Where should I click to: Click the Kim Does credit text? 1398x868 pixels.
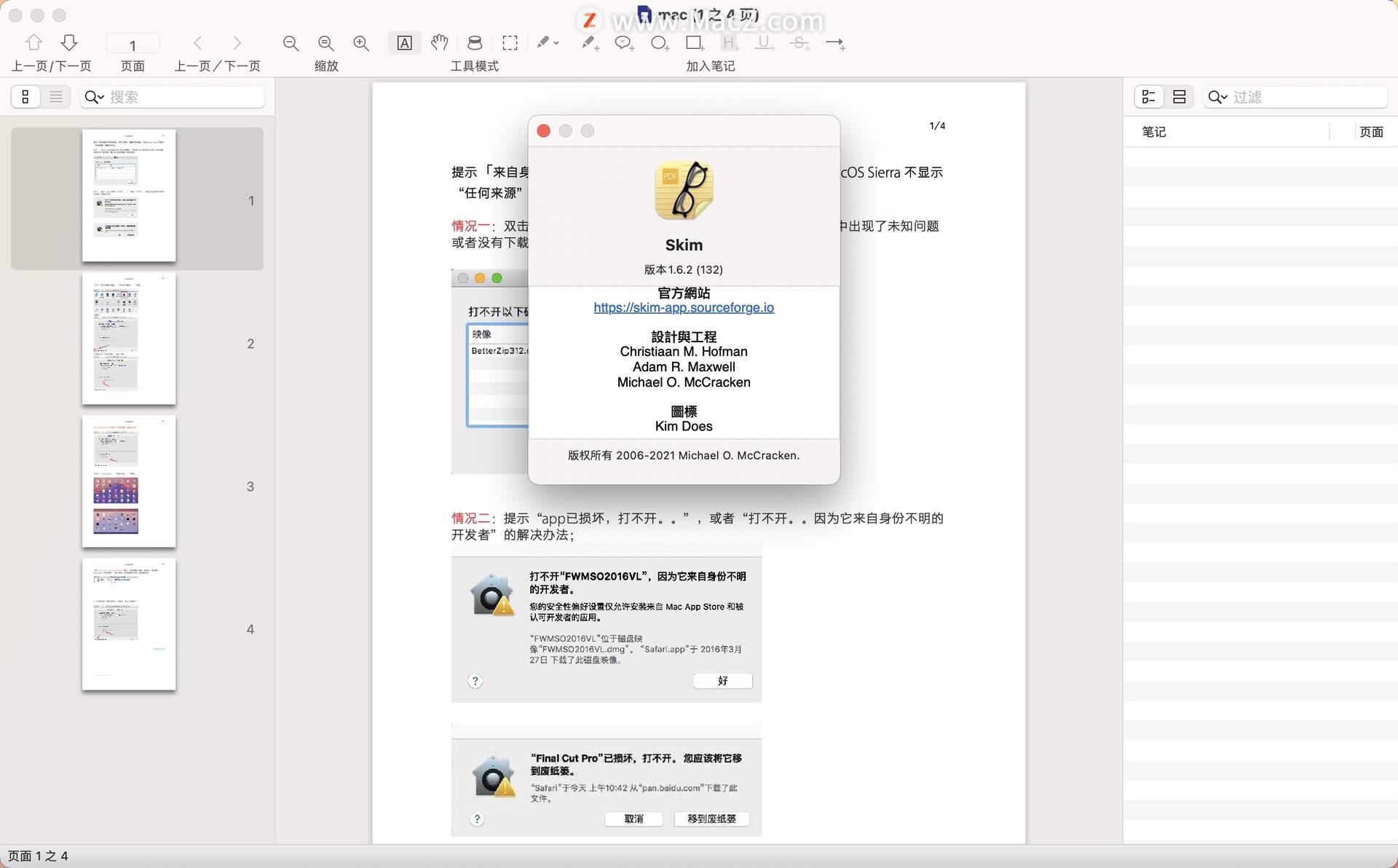click(x=684, y=427)
